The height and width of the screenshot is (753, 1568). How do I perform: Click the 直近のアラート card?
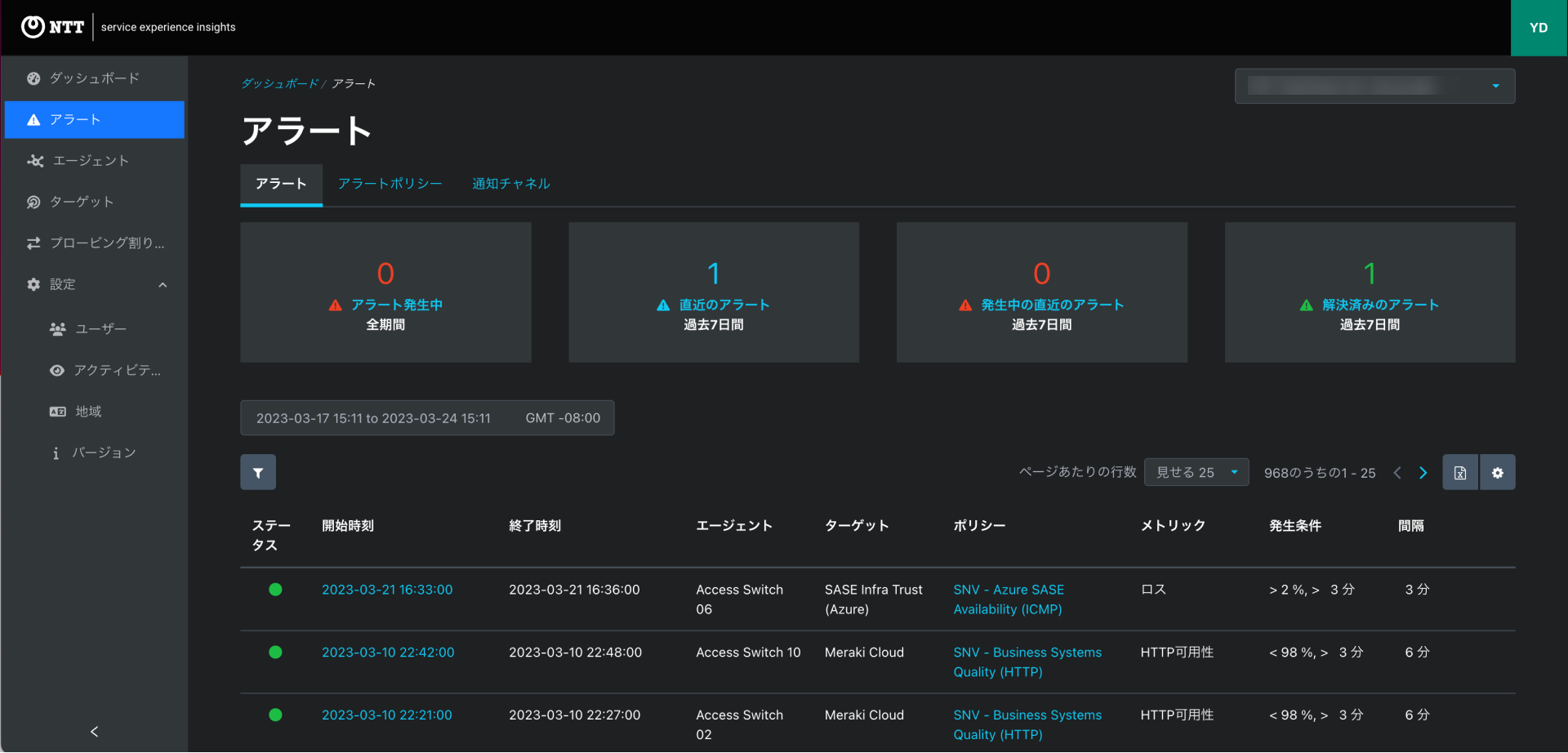click(714, 292)
